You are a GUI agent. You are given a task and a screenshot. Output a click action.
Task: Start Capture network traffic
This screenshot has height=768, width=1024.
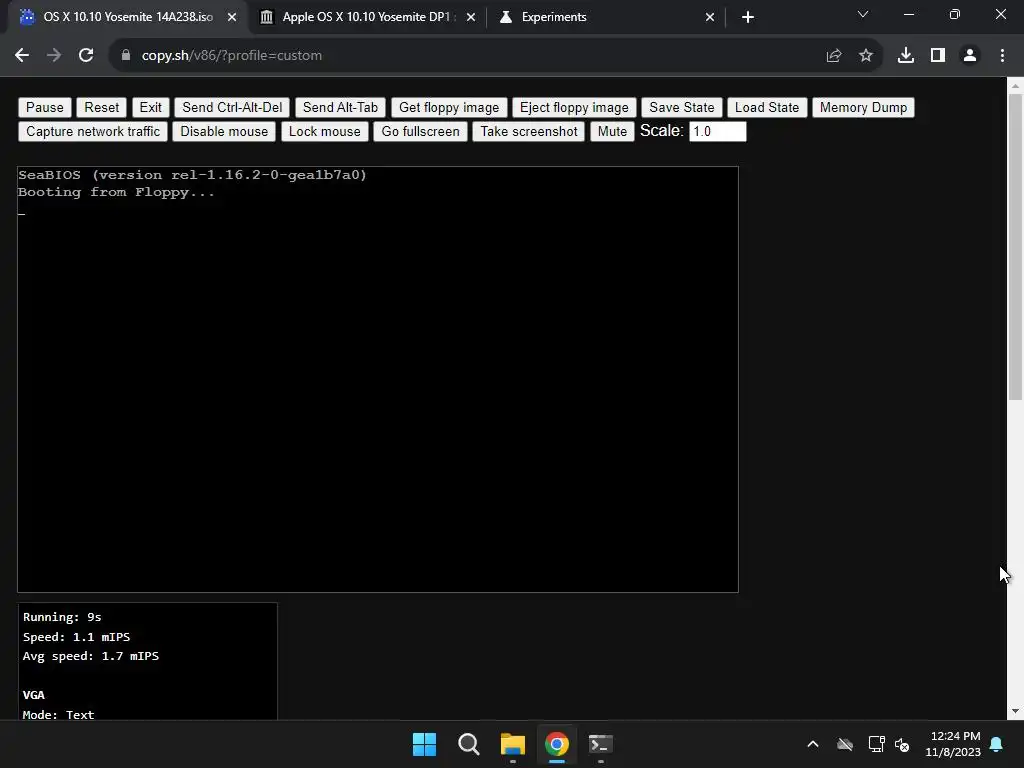pos(93,131)
